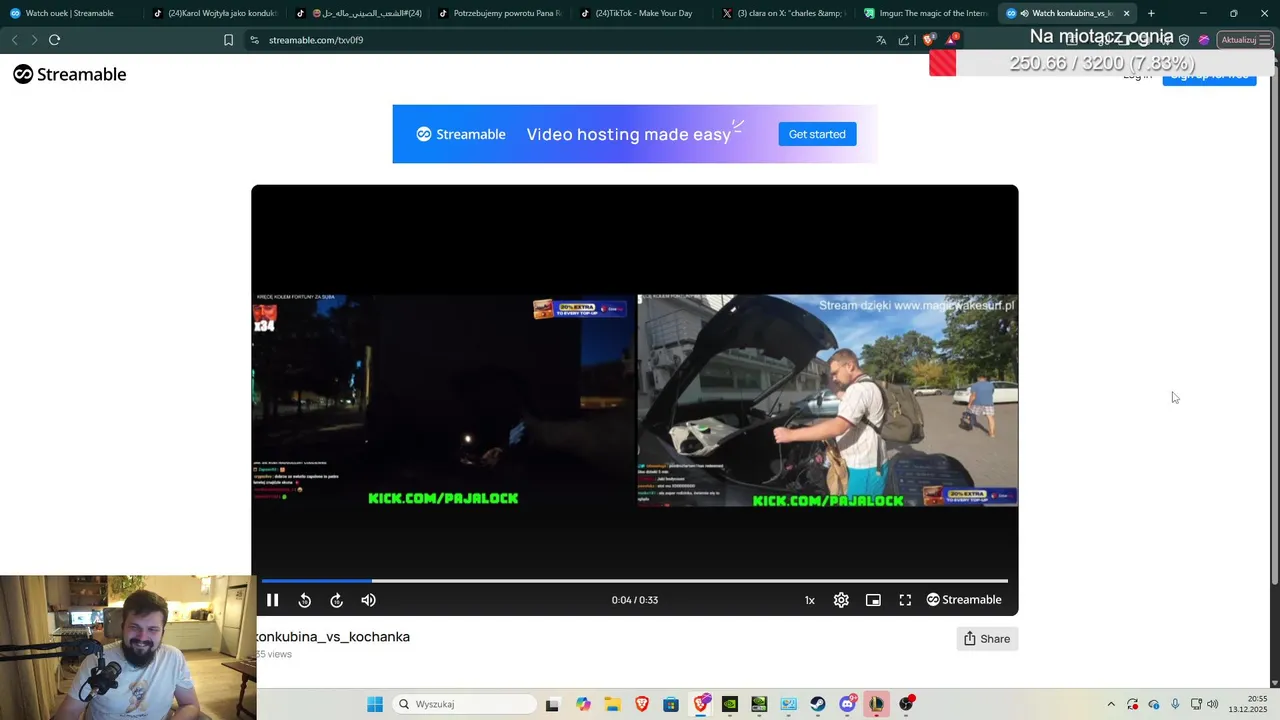Click Get started in the banner
Image resolution: width=1280 pixels, height=720 pixels.
click(x=817, y=134)
